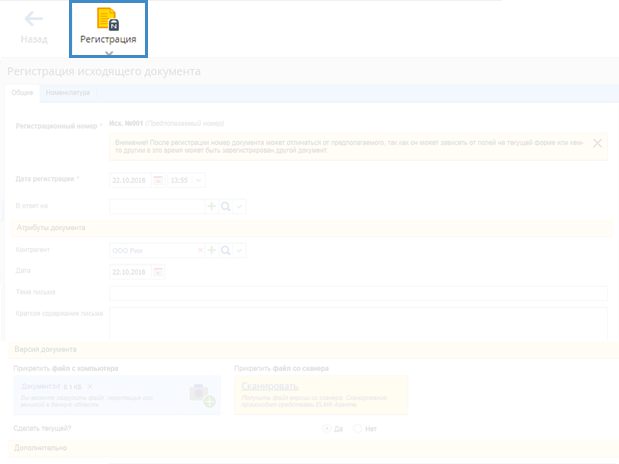This screenshot has width=619, height=464.
Task: Click plus icon next to Контрагент
Action: tap(211, 250)
